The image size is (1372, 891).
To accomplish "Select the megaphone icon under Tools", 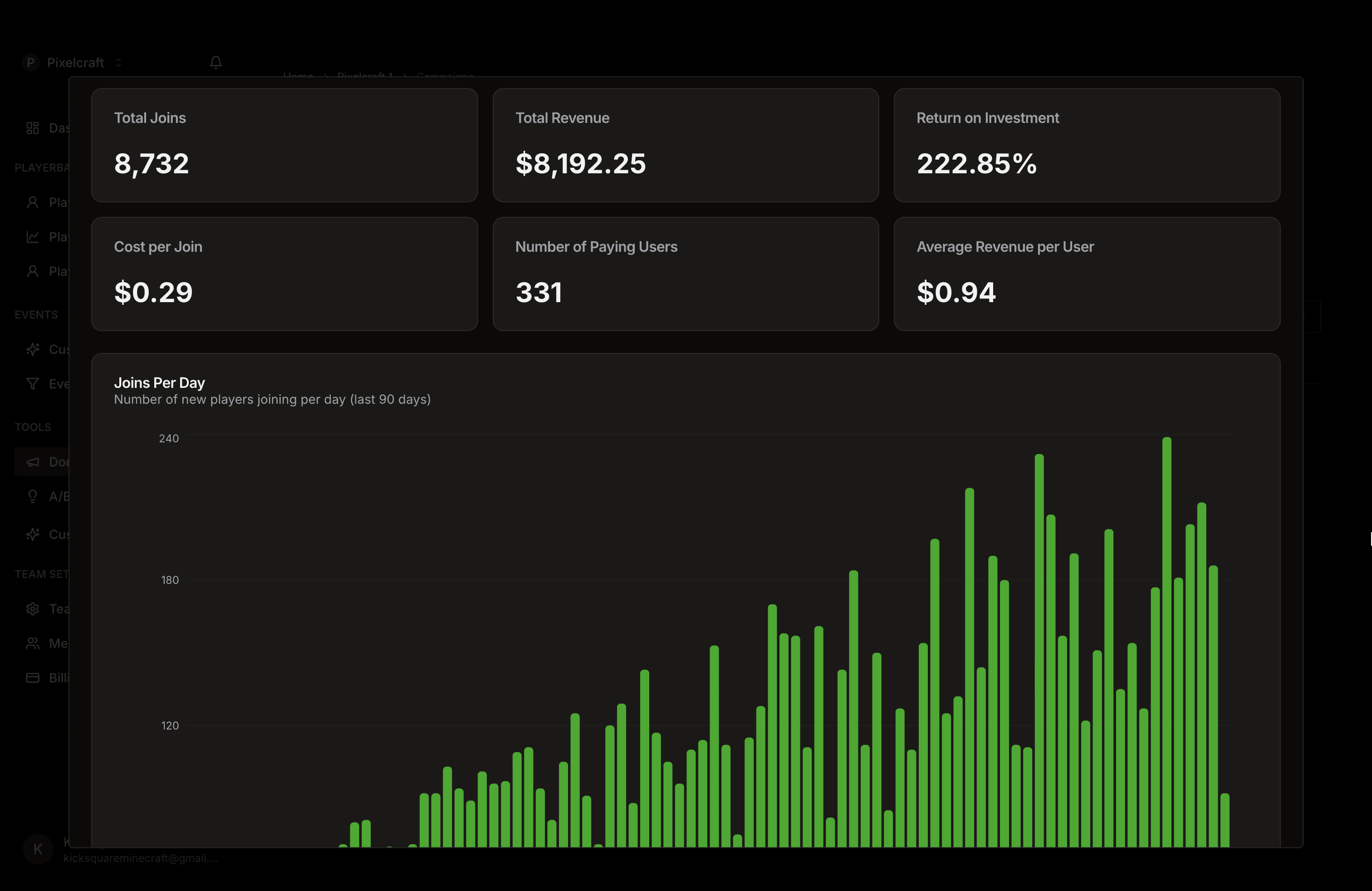I will coord(33,462).
